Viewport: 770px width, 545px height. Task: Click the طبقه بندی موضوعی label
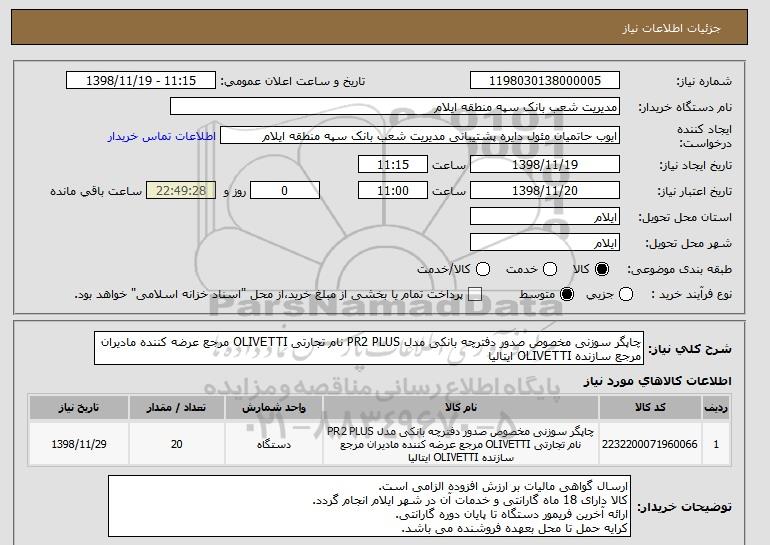click(679, 270)
